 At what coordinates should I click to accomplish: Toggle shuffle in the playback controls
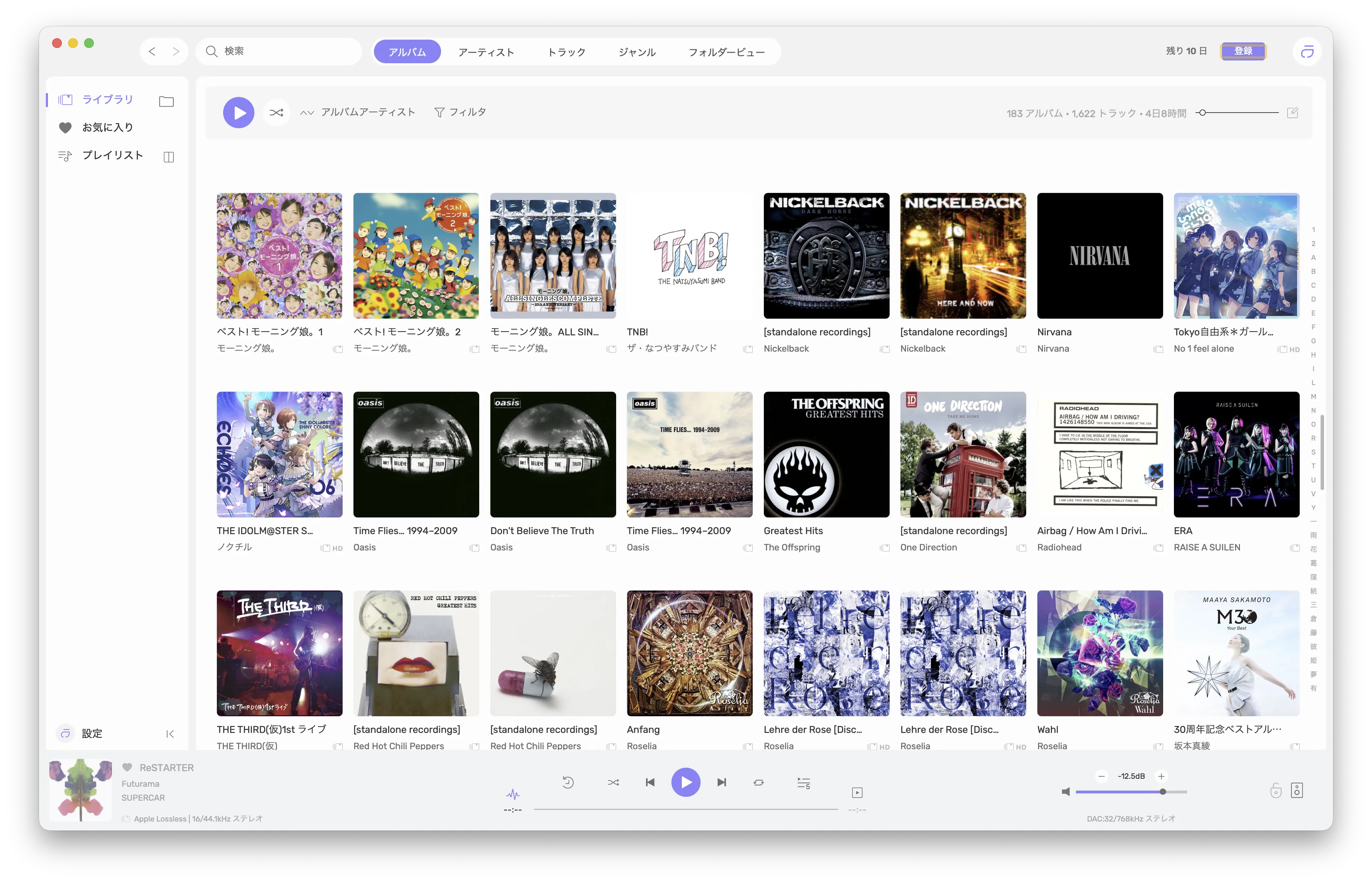(x=613, y=782)
